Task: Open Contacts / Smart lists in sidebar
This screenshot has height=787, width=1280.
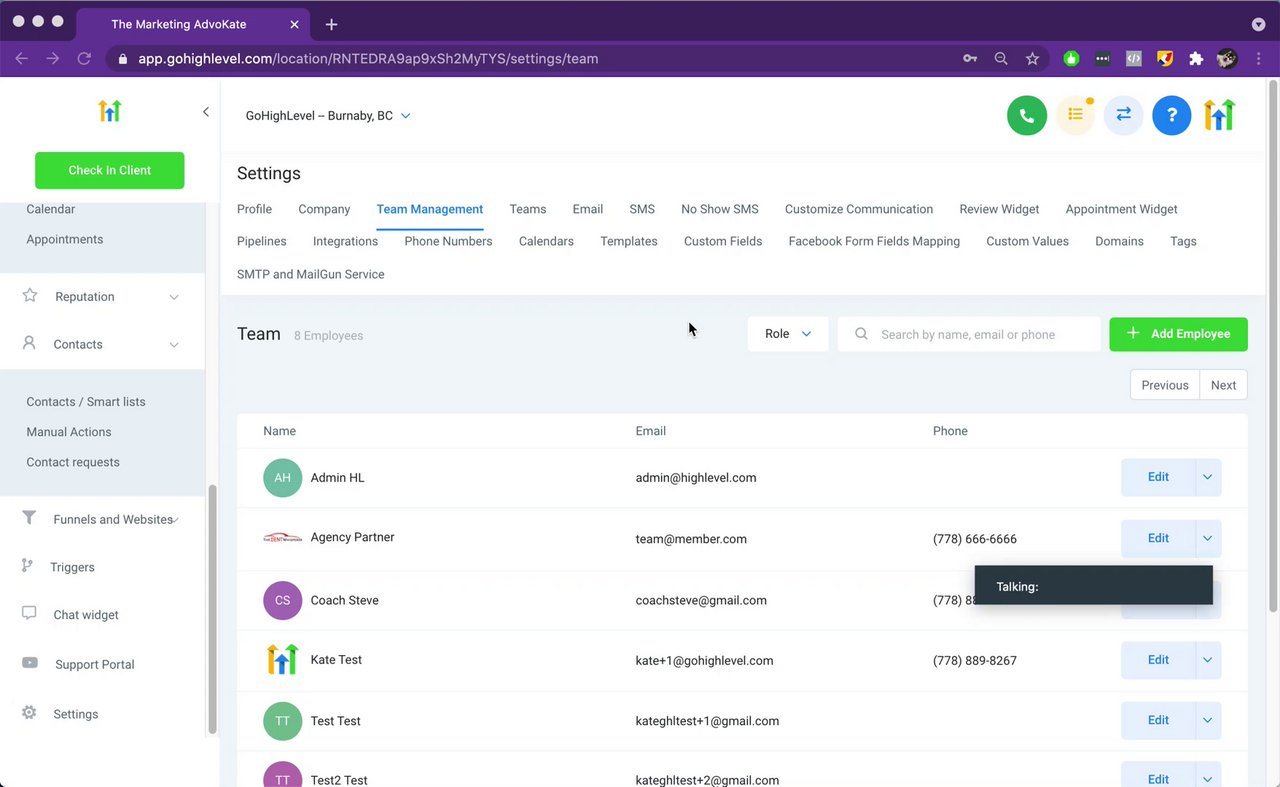Action: coord(86,402)
